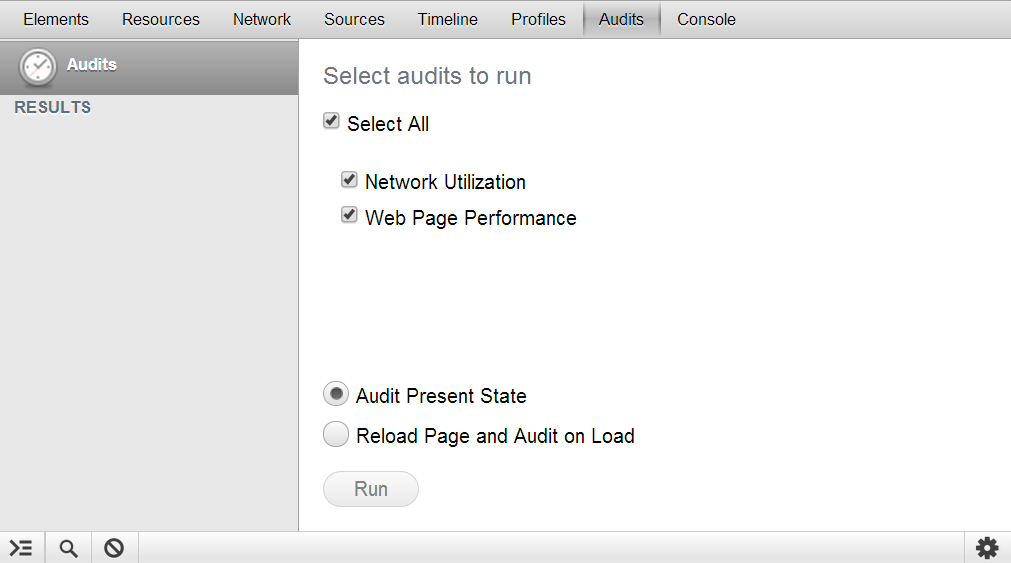1011x563 pixels.
Task: Click the magnifying glass search icon
Action: 68,548
